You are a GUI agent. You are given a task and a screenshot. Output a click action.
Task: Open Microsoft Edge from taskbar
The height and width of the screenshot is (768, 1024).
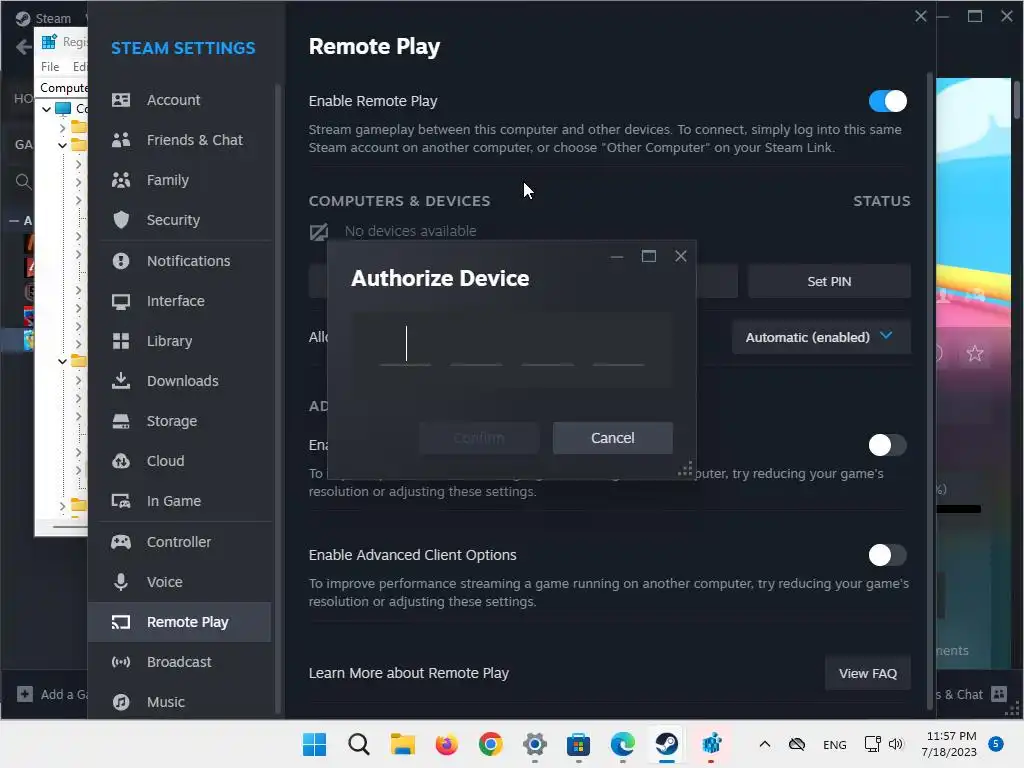(622, 744)
